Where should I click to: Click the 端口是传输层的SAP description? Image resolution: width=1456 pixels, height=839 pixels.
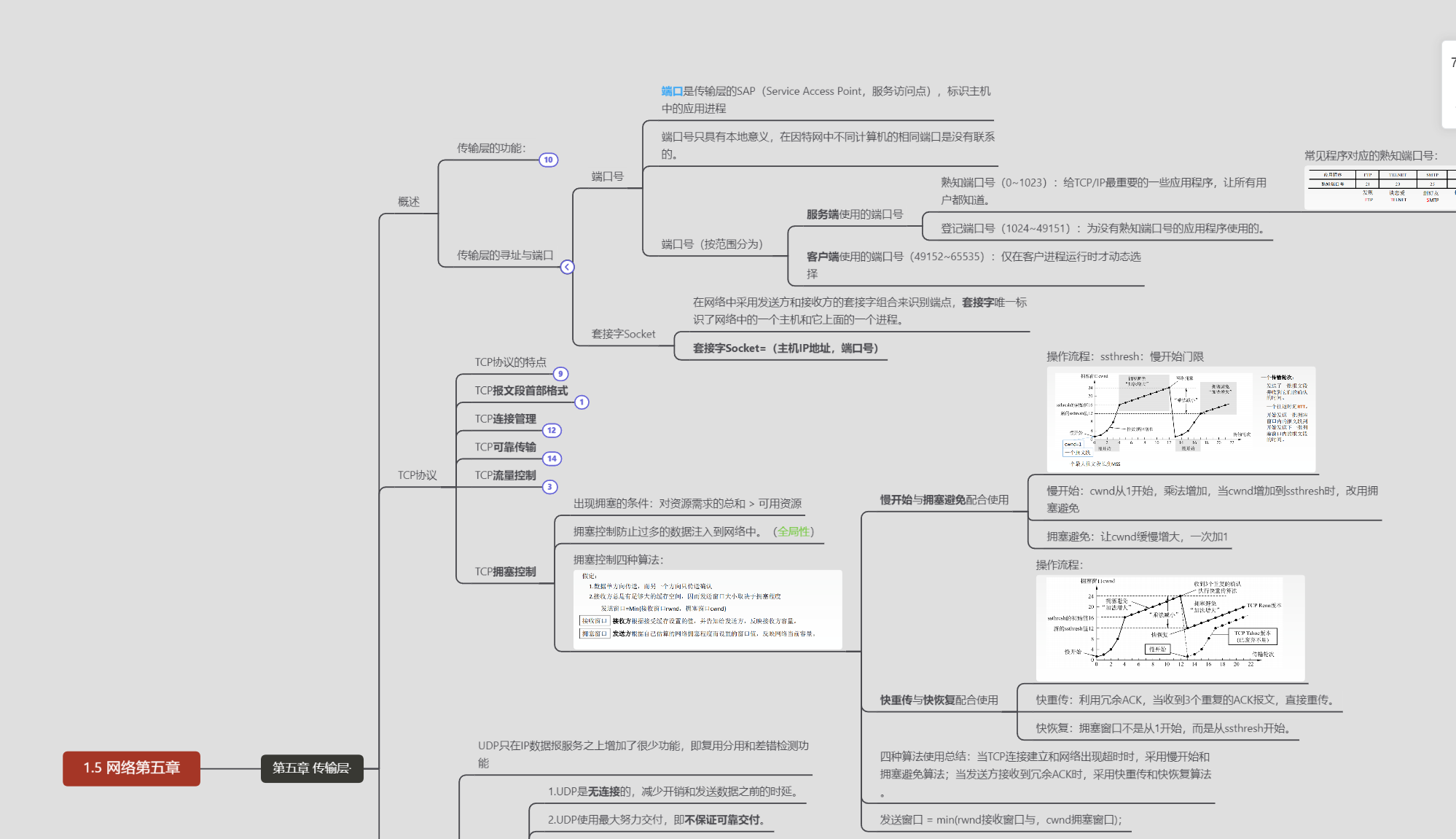point(826,99)
